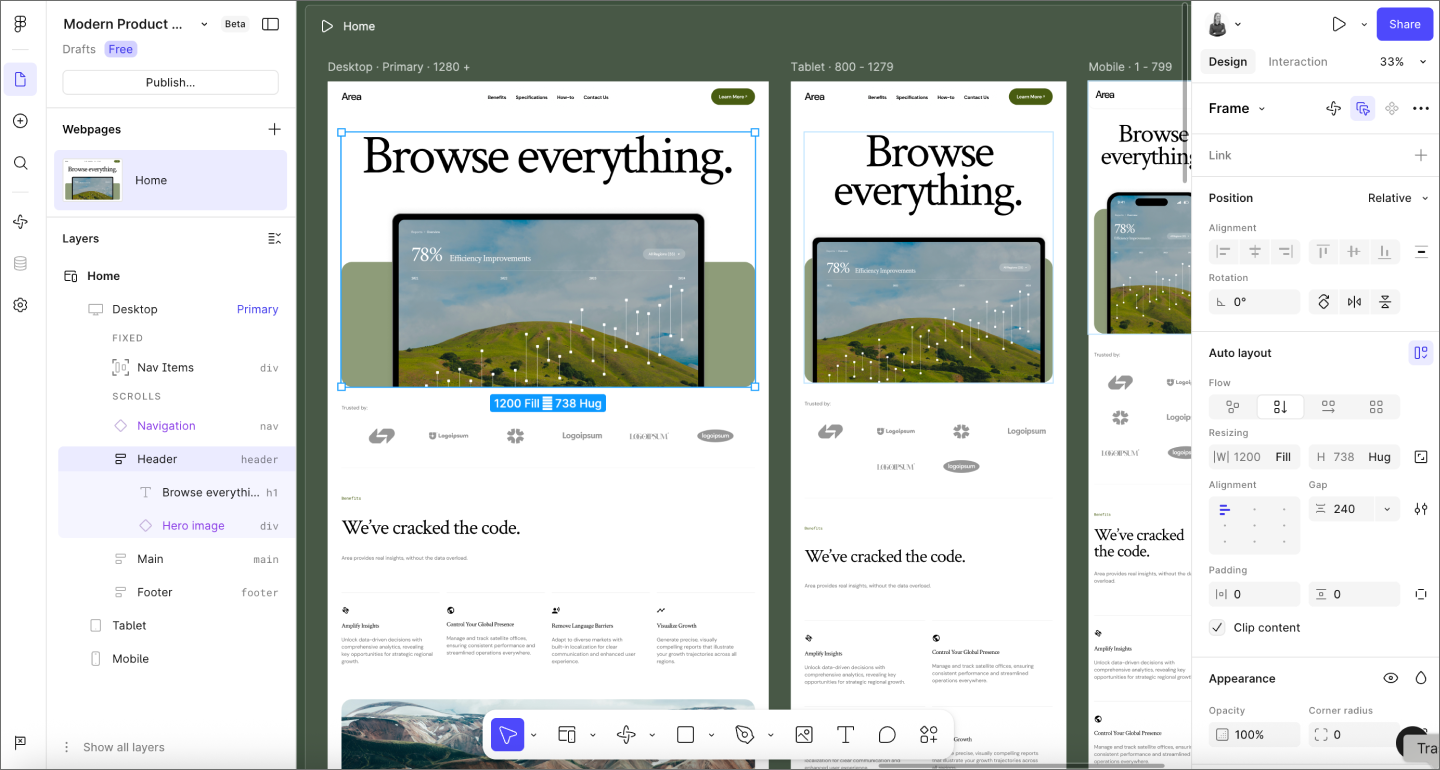Click the Share button
The image size is (1440, 770).
click(x=1404, y=24)
